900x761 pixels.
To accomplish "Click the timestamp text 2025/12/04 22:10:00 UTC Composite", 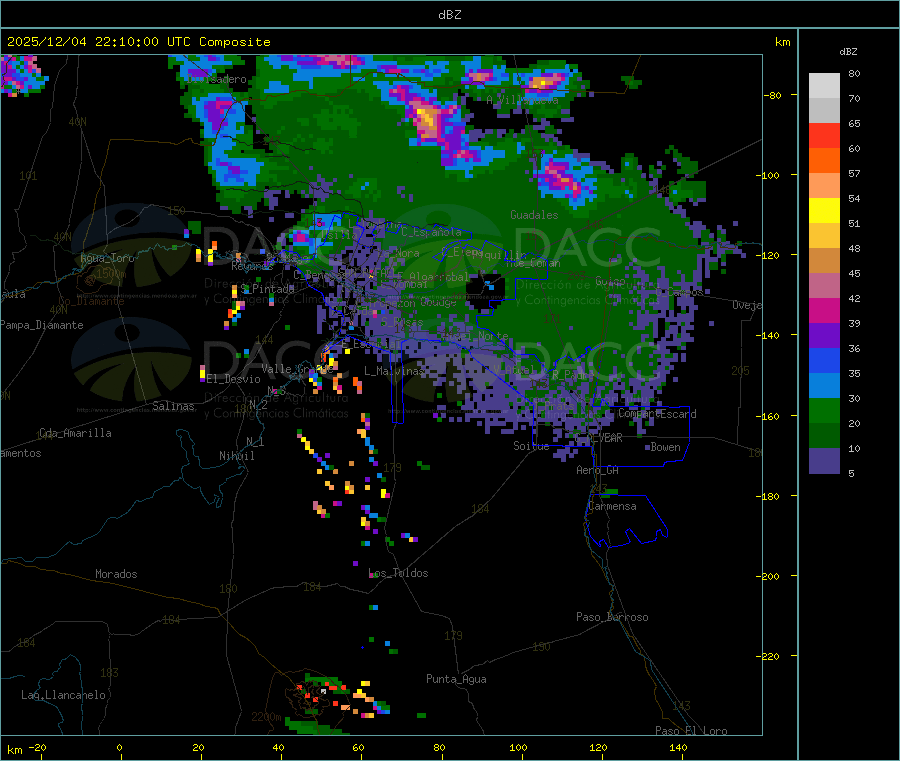I will click(138, 42).
